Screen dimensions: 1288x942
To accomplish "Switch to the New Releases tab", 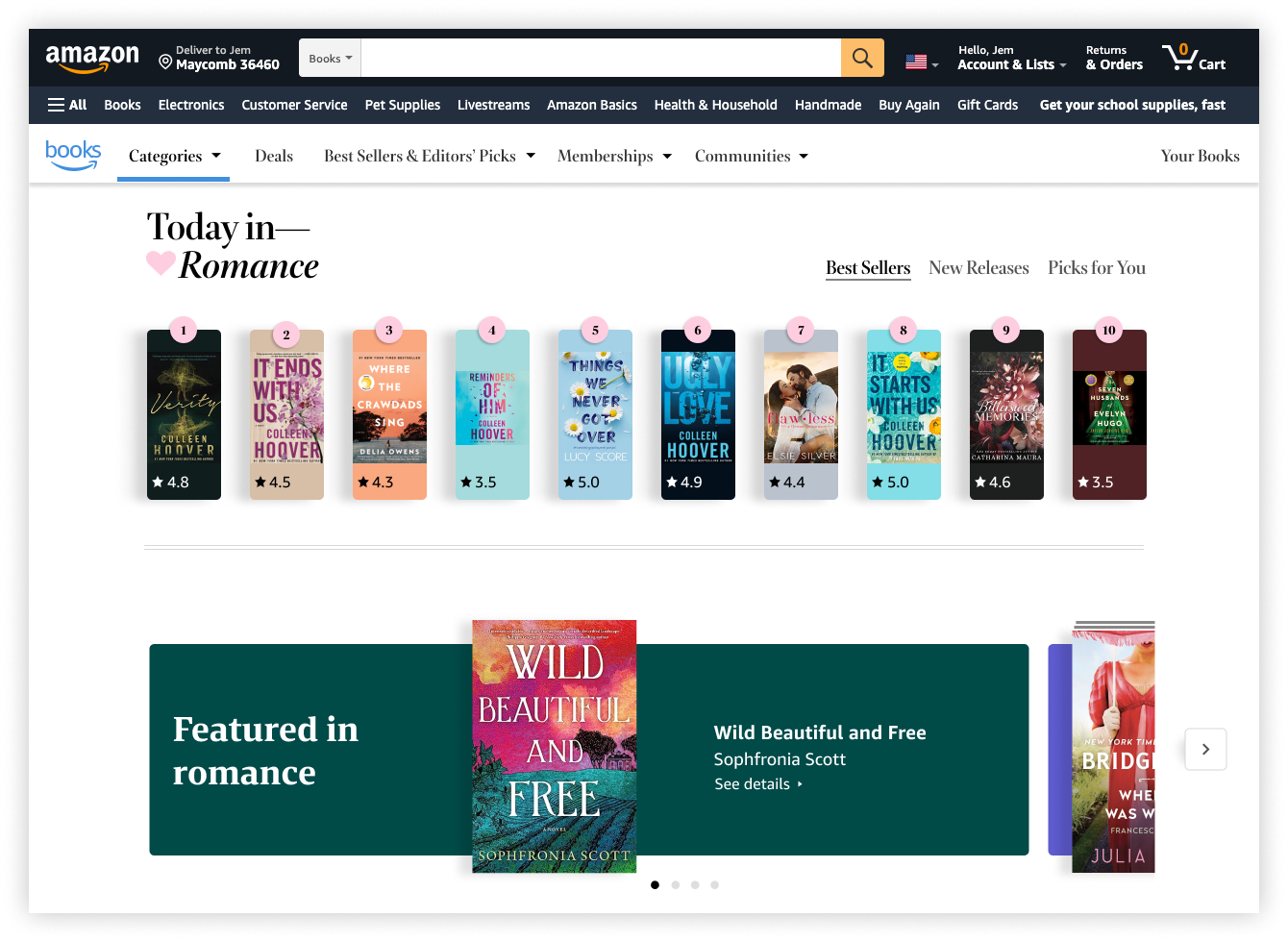I will [x=978, y=268].
